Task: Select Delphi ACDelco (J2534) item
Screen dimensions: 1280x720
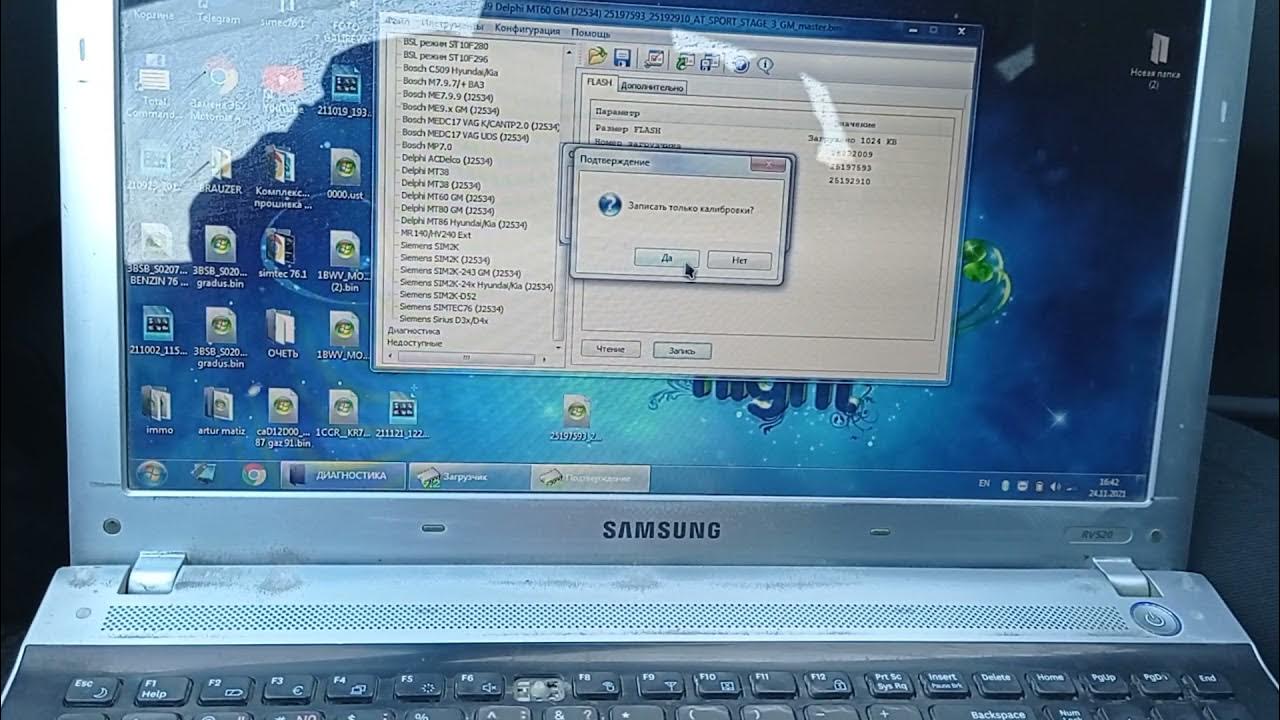Action: [447, 159]
